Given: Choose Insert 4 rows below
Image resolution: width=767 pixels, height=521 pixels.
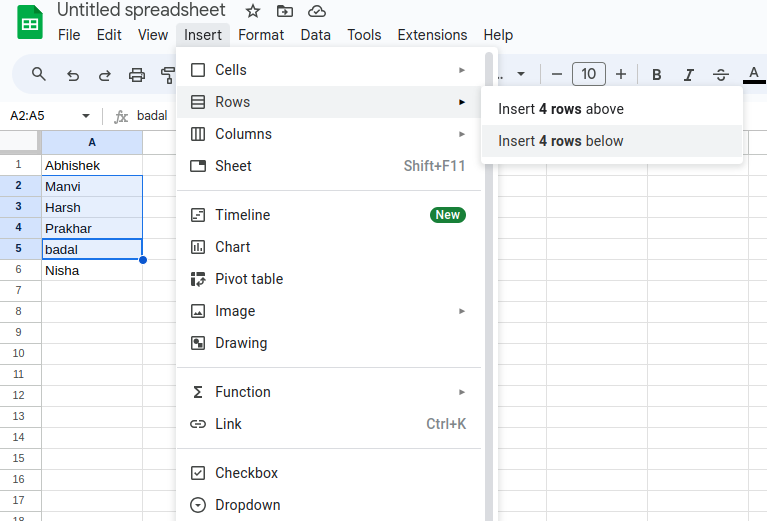Looking at the screenshot, I should [x=561, y=141].
